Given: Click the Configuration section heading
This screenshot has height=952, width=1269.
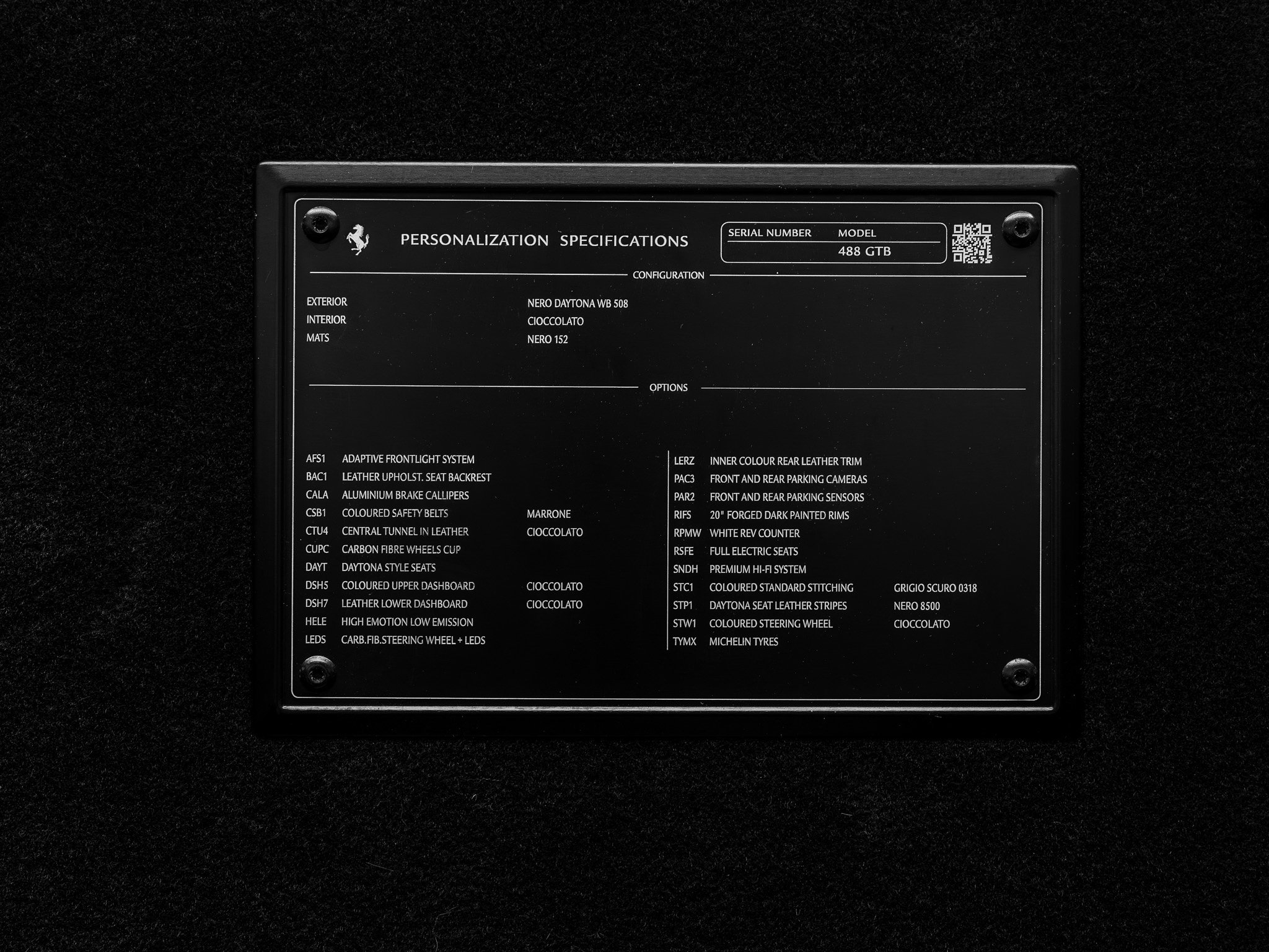Looking at the screenshot, I should [668, 275].
